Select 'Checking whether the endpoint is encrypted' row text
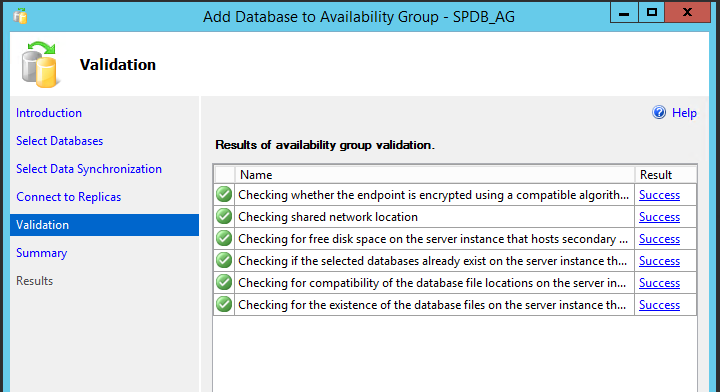The image size is (720, 392). click(433, 195)
